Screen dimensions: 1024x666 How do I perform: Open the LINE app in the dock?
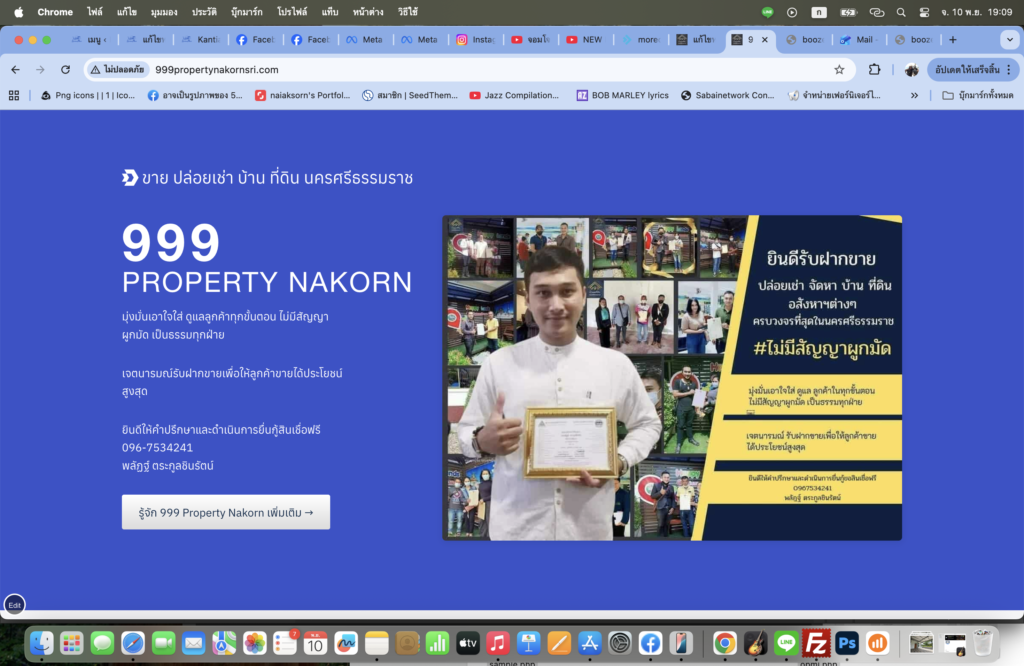(x=786, y=643)
